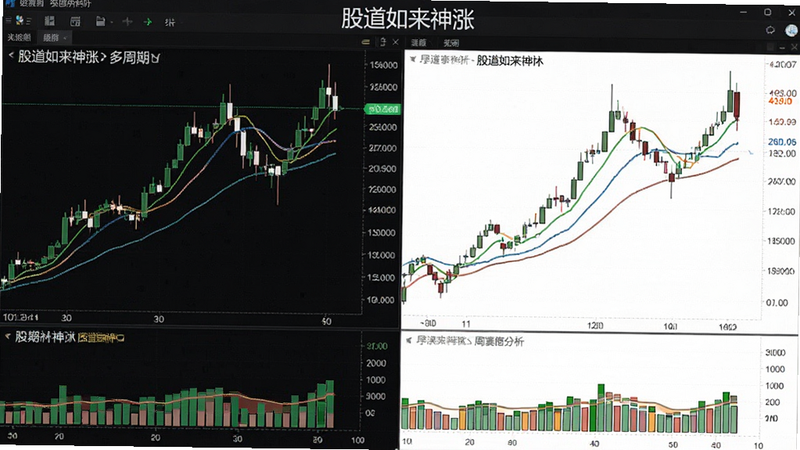Open the user avatar profile
Screen dimensions: 800x450
coord(791,30)
